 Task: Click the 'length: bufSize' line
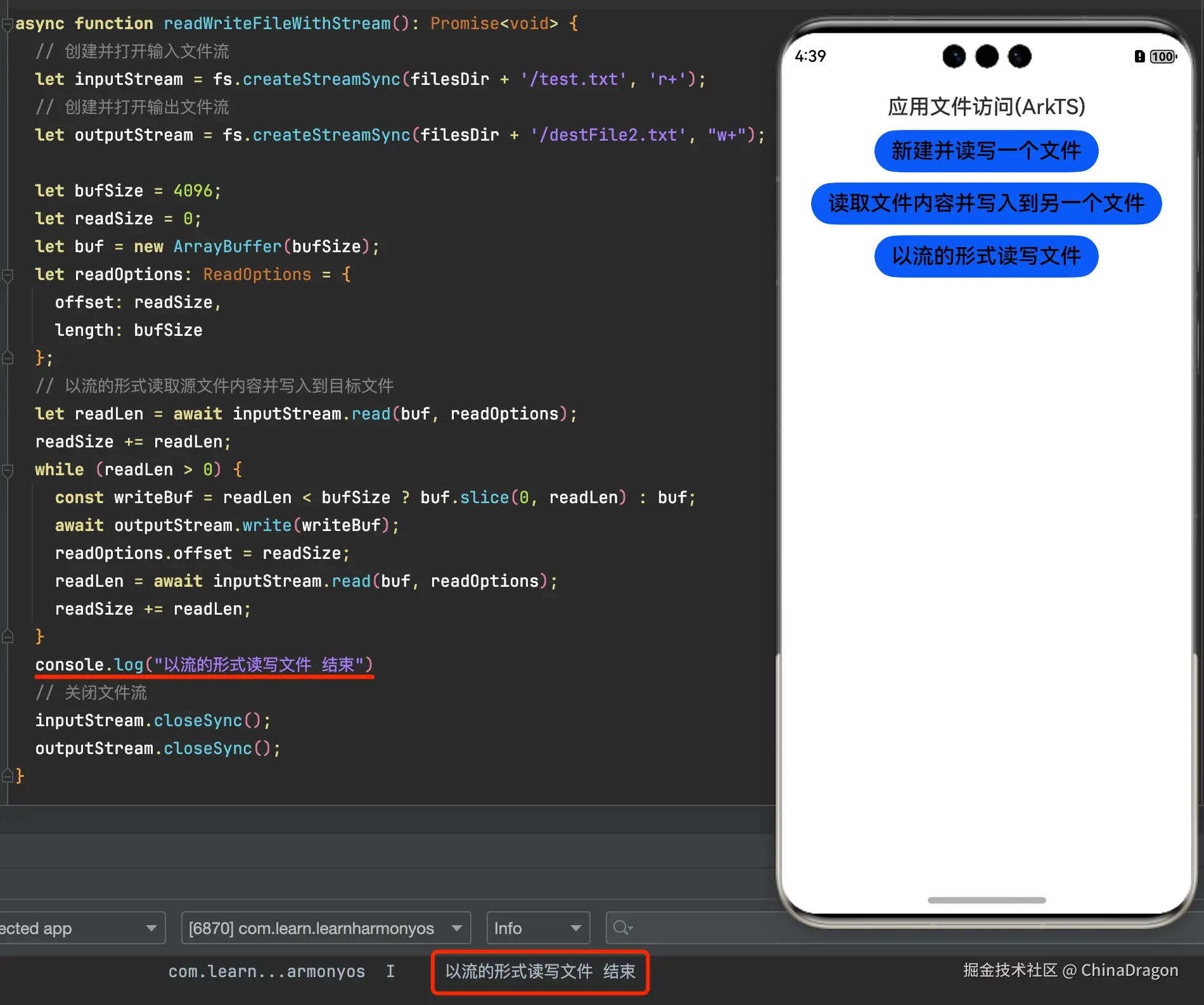129,330
